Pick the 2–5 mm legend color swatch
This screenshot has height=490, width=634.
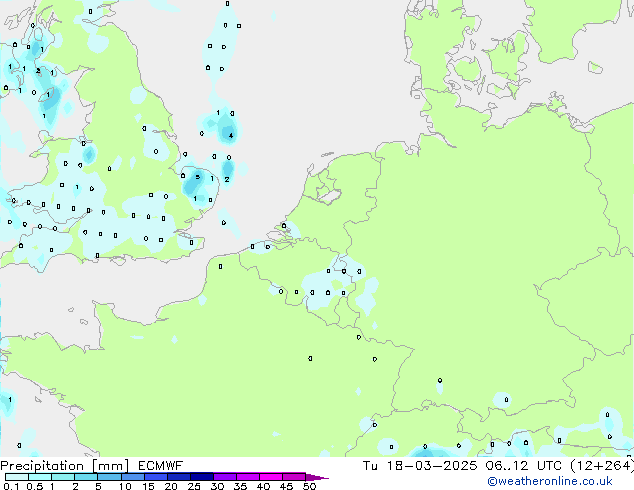point(86,477)
